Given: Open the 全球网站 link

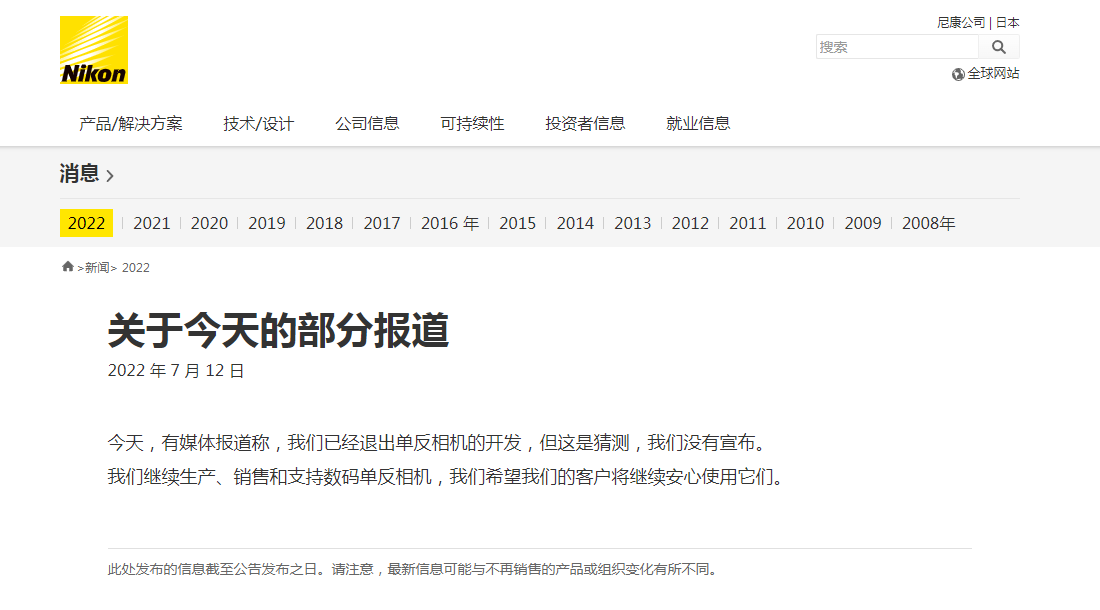Looking at the screenshot, I should point(993,74).
